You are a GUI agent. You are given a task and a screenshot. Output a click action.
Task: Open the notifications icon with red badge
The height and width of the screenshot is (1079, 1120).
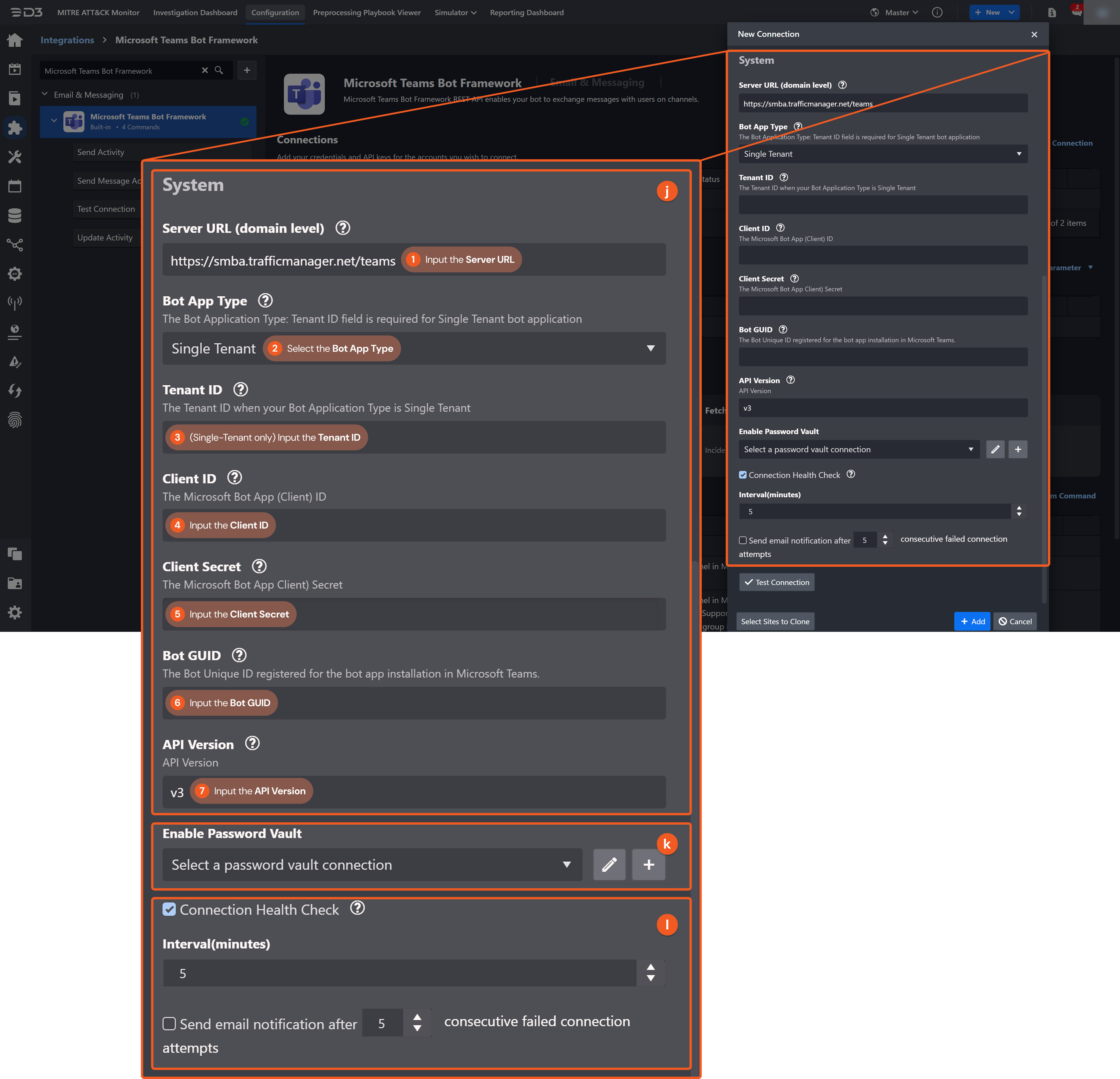pyautogui.click(x=1077, y=12)
